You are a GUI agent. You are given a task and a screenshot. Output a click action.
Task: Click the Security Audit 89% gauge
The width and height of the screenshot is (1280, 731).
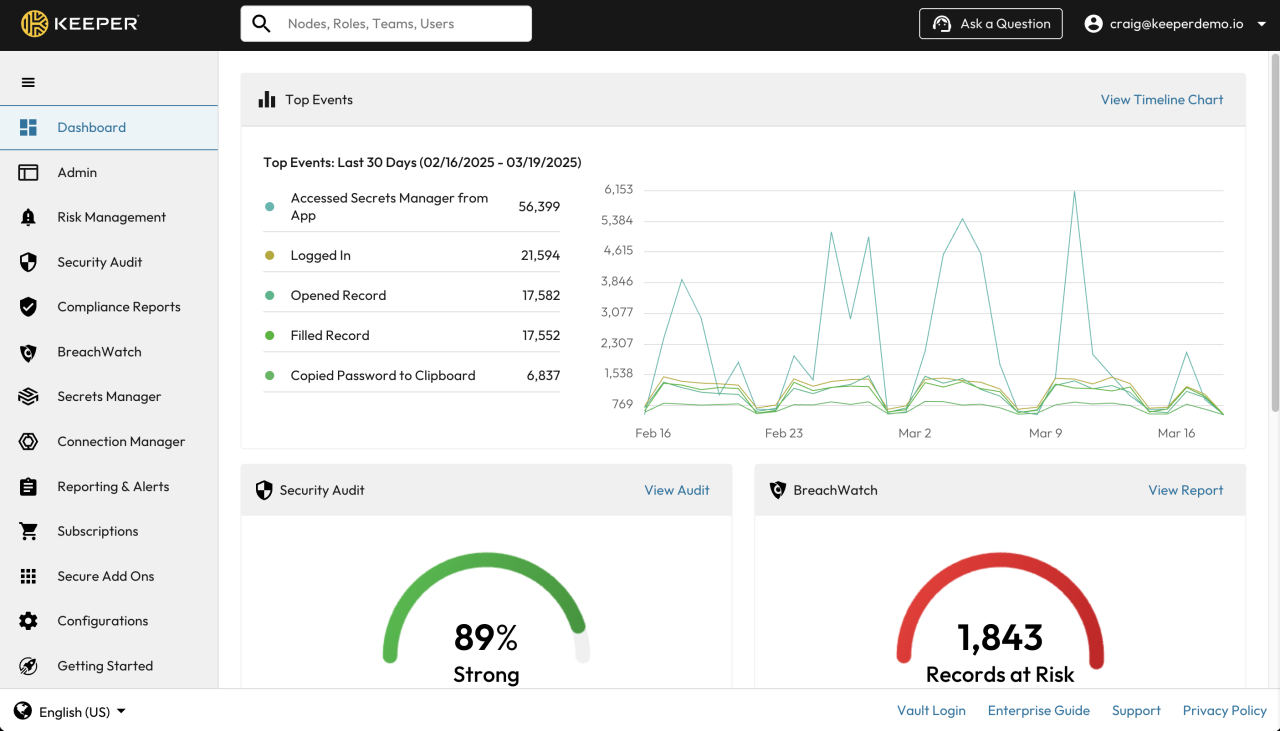[x=486, y=618]
